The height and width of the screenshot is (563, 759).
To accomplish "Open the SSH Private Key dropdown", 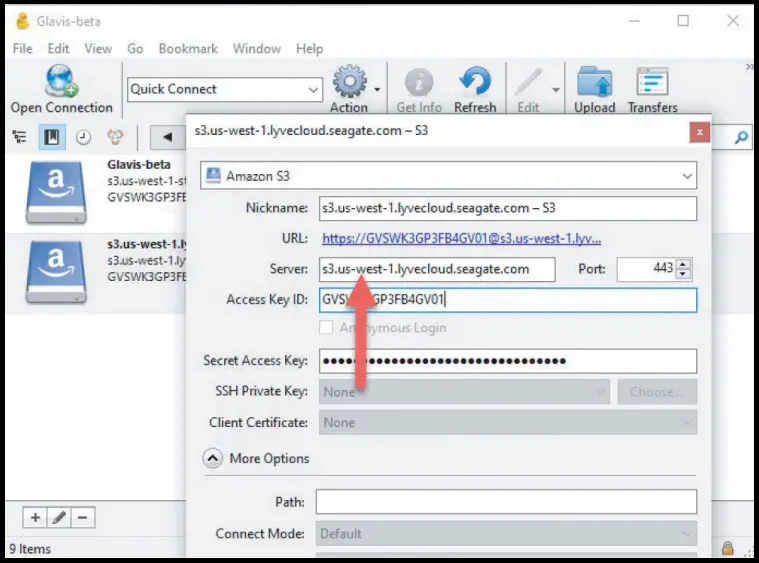I will coord(464,392).
